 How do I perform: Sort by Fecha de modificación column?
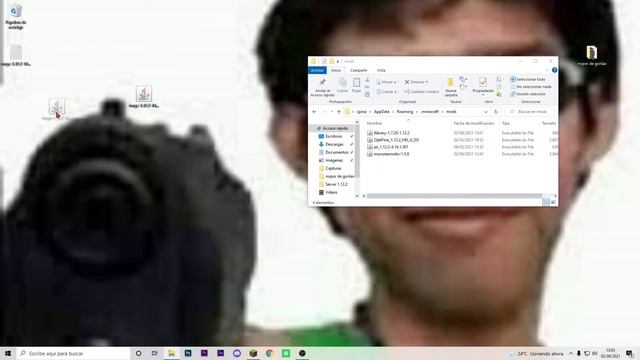(473, 123)
